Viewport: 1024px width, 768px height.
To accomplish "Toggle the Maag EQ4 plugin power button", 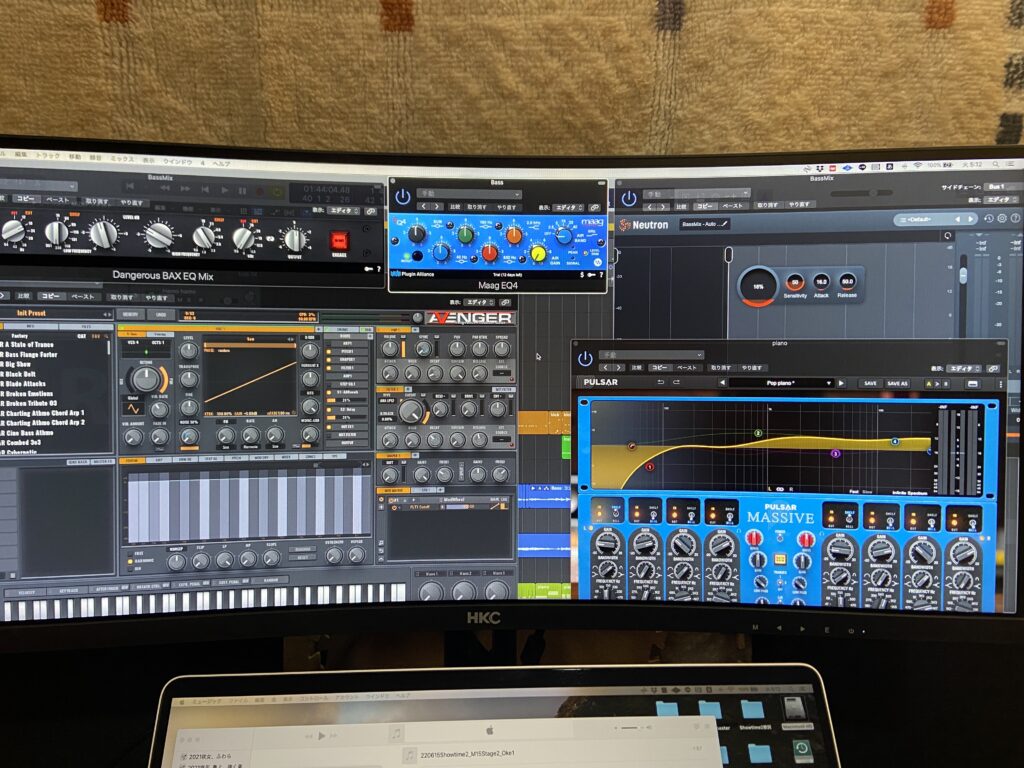I will (x=402, y=197).
